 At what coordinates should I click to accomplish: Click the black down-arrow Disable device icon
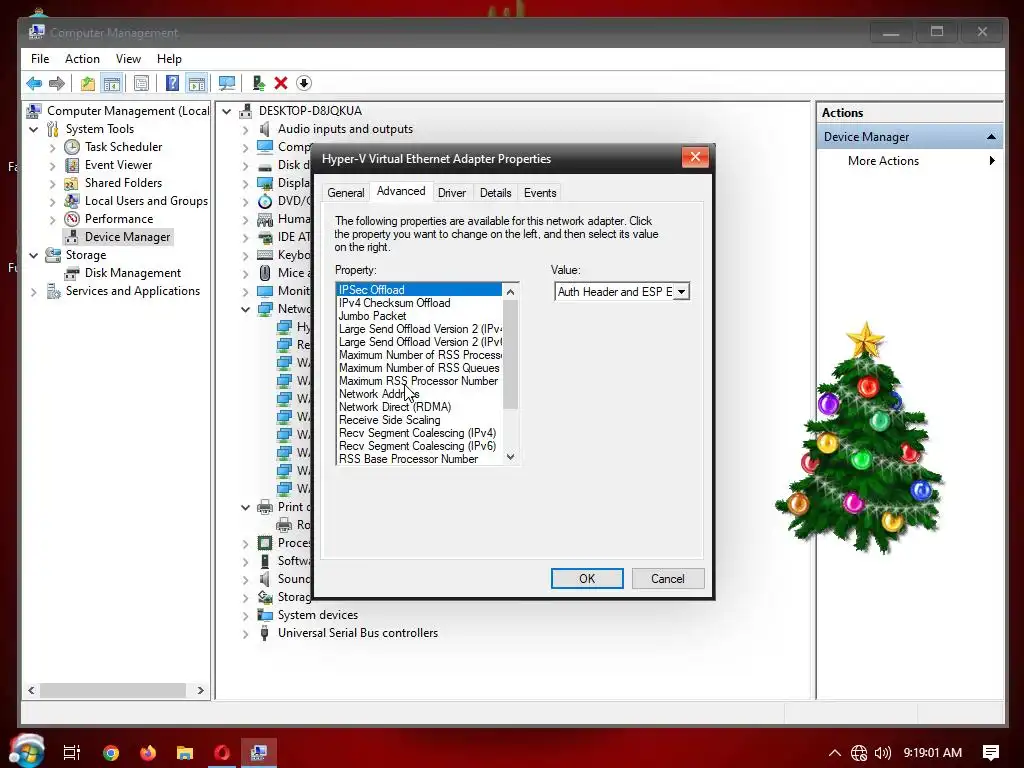click(x=304, y=84)
